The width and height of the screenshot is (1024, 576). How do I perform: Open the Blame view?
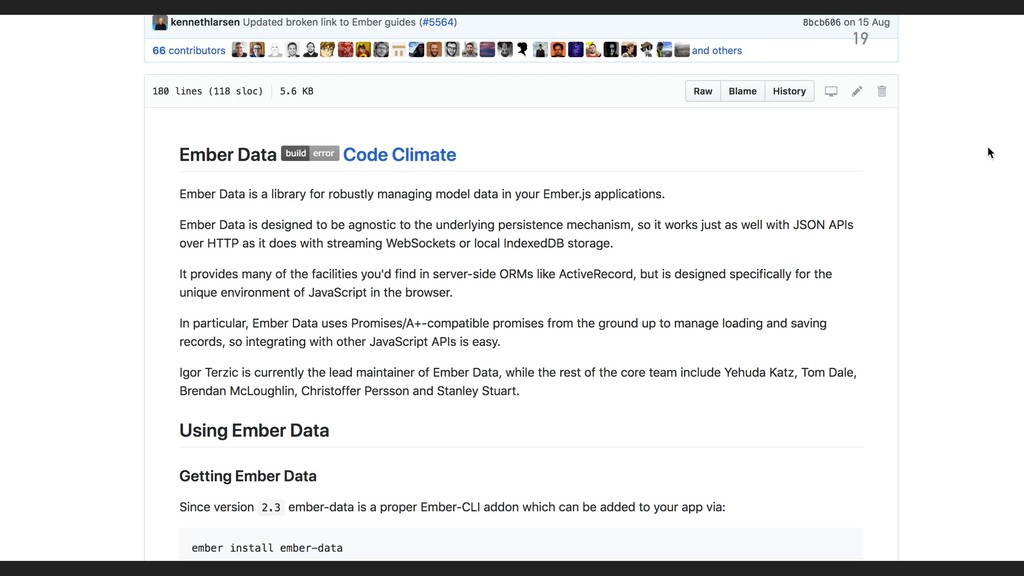(x=743, y=91)
